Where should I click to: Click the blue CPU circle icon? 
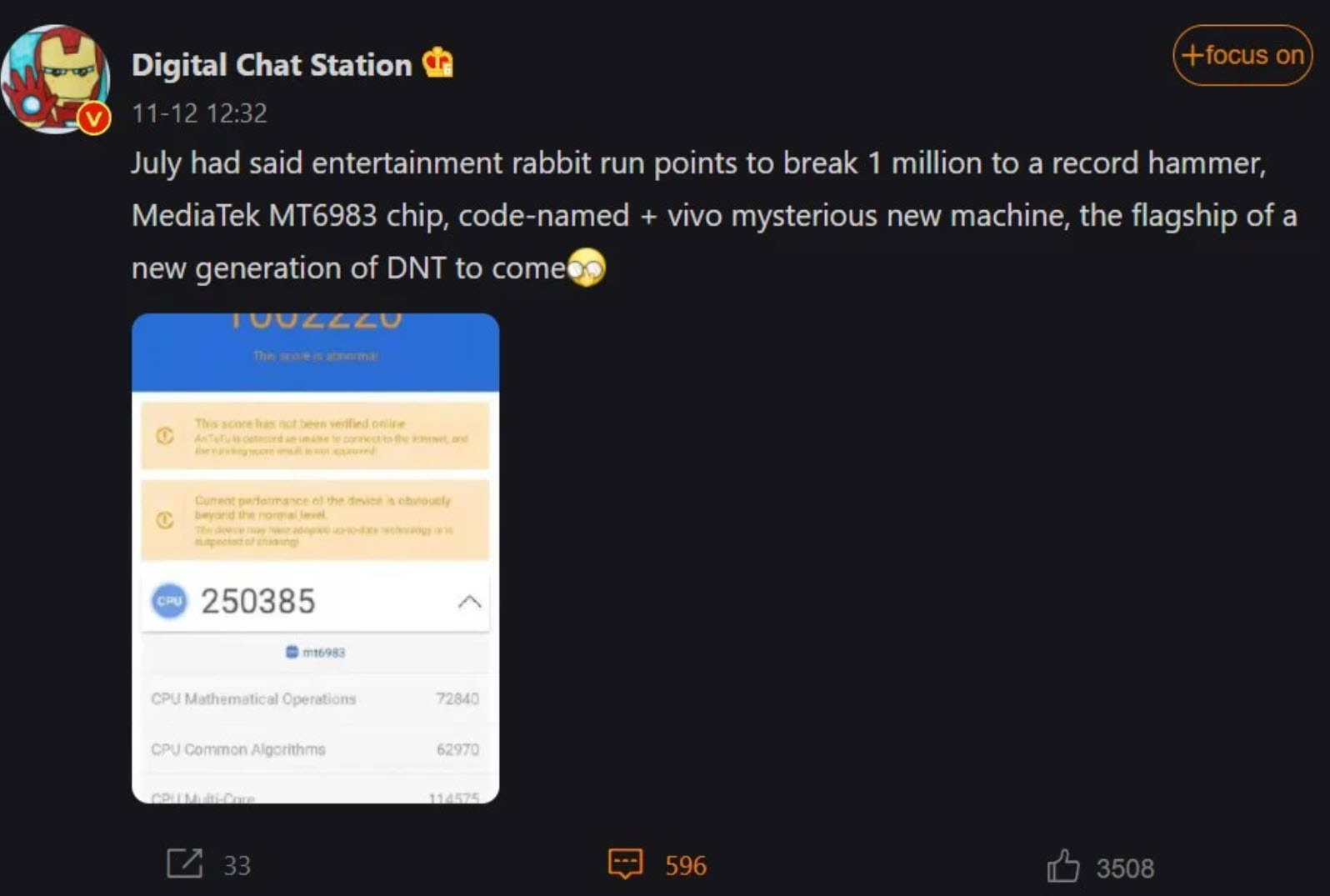tap(169, 601)
